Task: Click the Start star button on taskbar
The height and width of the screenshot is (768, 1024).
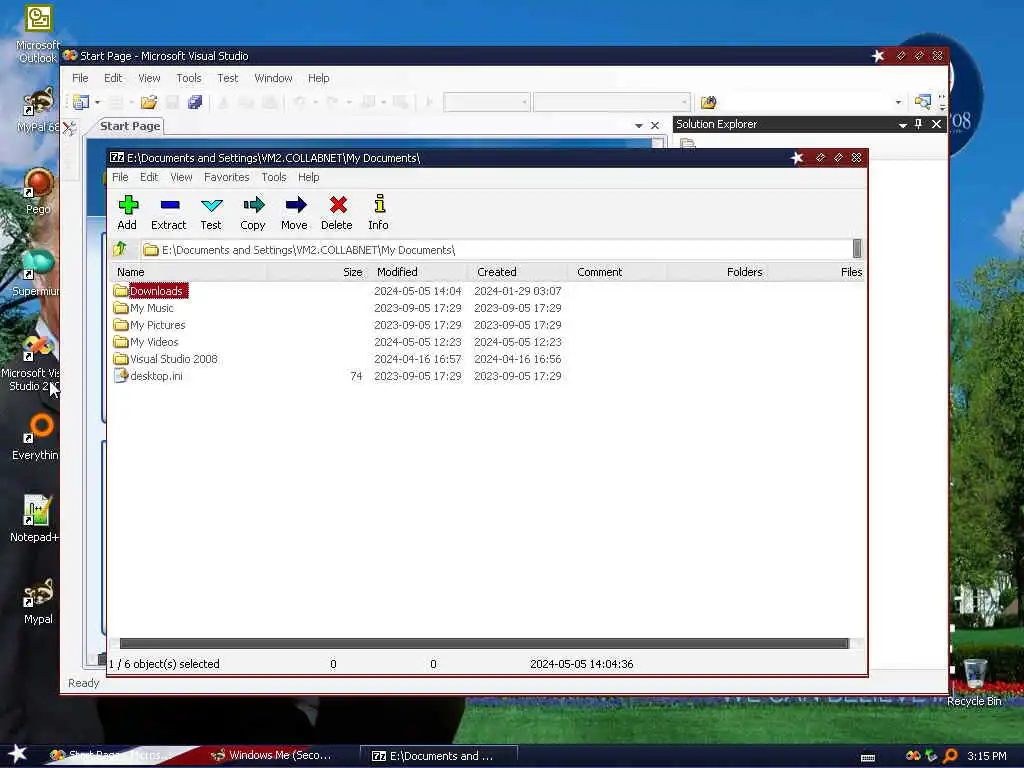Action: click(18, 754)
